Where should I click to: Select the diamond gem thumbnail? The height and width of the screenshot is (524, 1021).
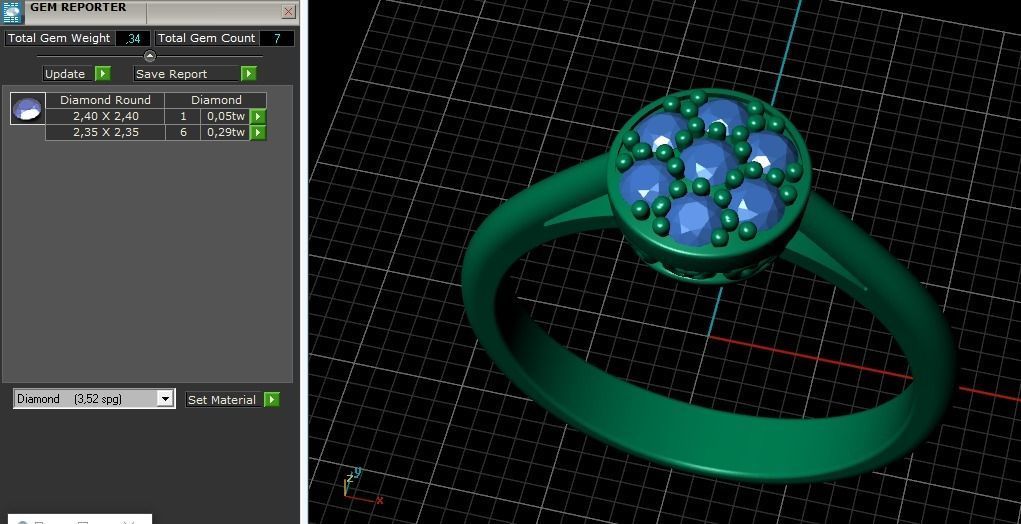[28, 109]
